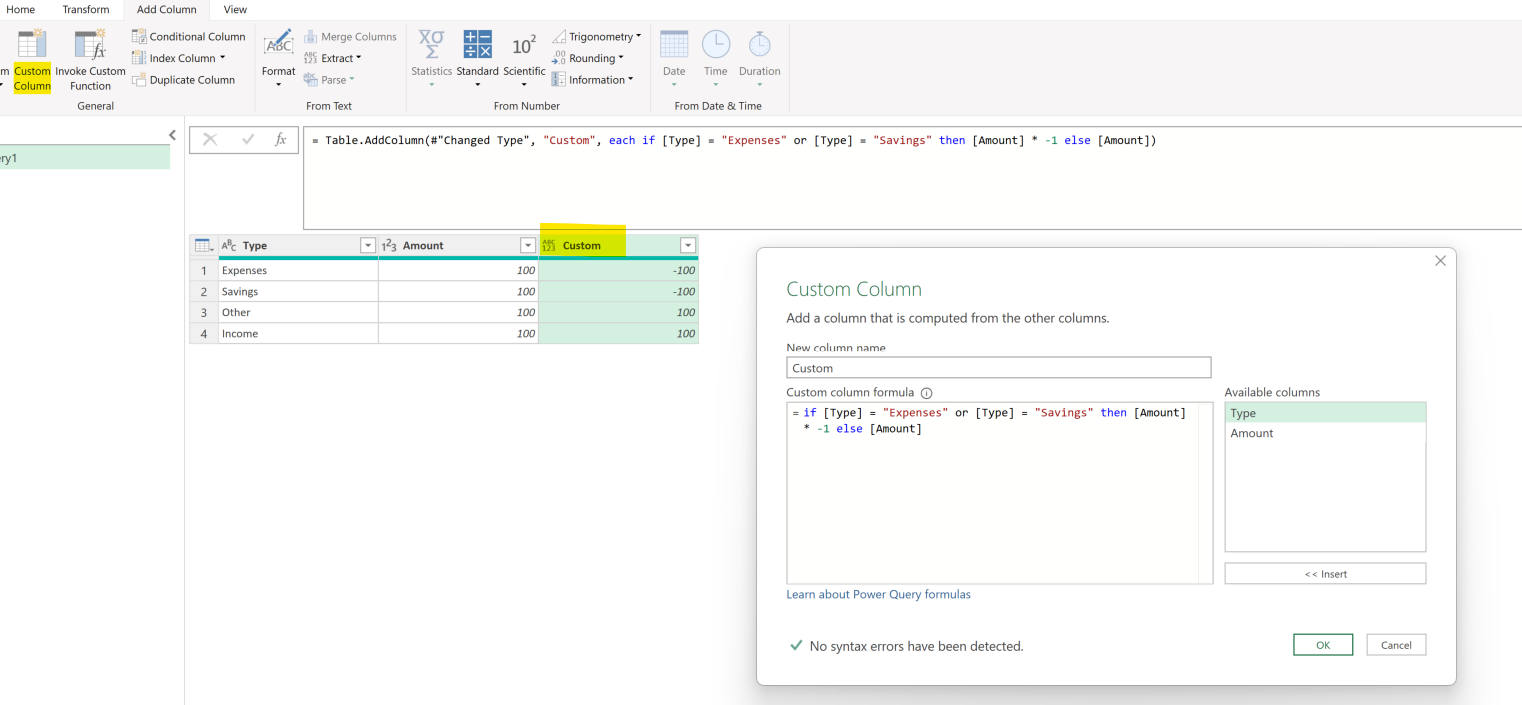Screen dimensions: 1522x705
Task: Close the Custom Column dialog
Action: pyautogui.click(x=1440, y=261)
